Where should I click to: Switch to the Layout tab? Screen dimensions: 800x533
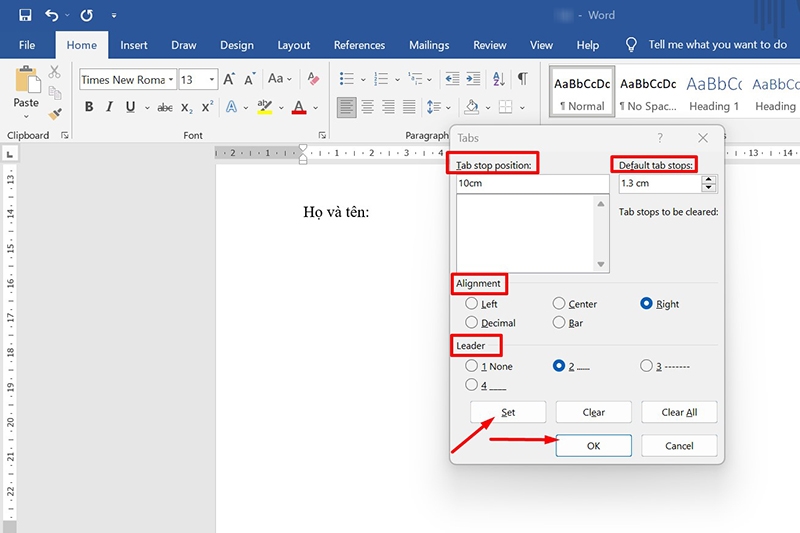(x=294, y=45)
